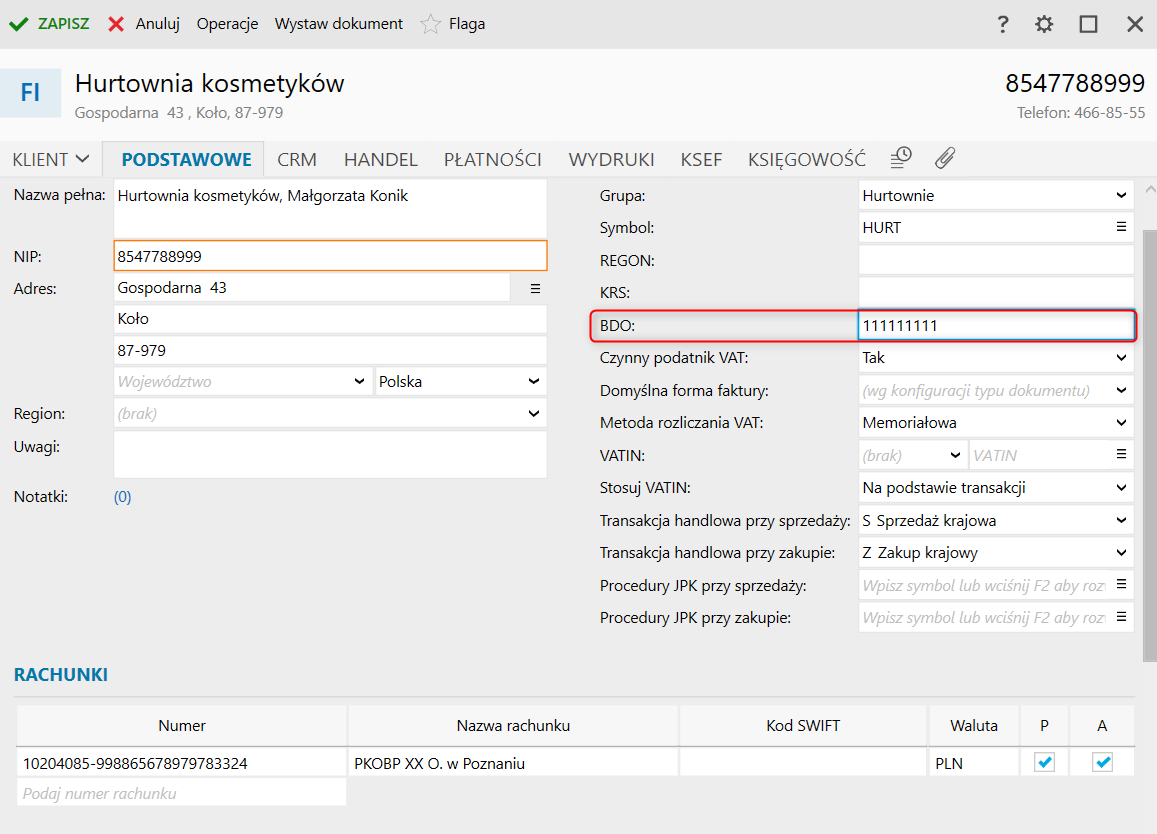Open the attachments paperclip tab
The height and width of the screenshot is (834, 1157).
click(x=945, y=158)
